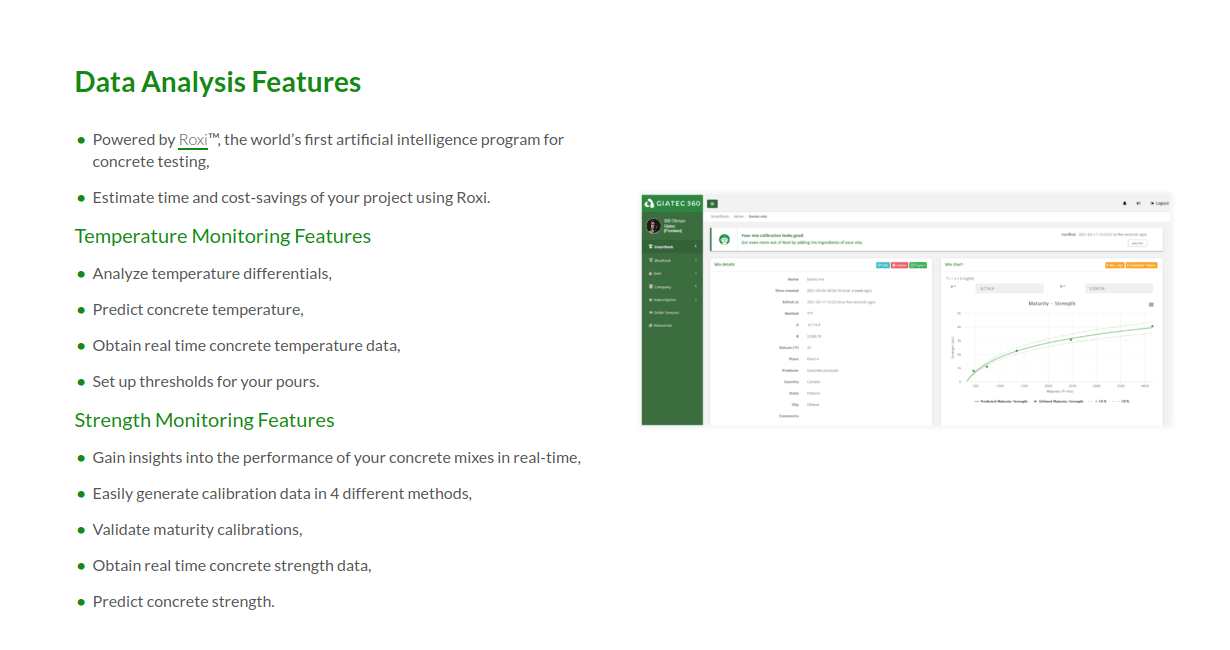
Task: Click 'Predict concrete temperature,' bullet
Action: coord(198,310)
